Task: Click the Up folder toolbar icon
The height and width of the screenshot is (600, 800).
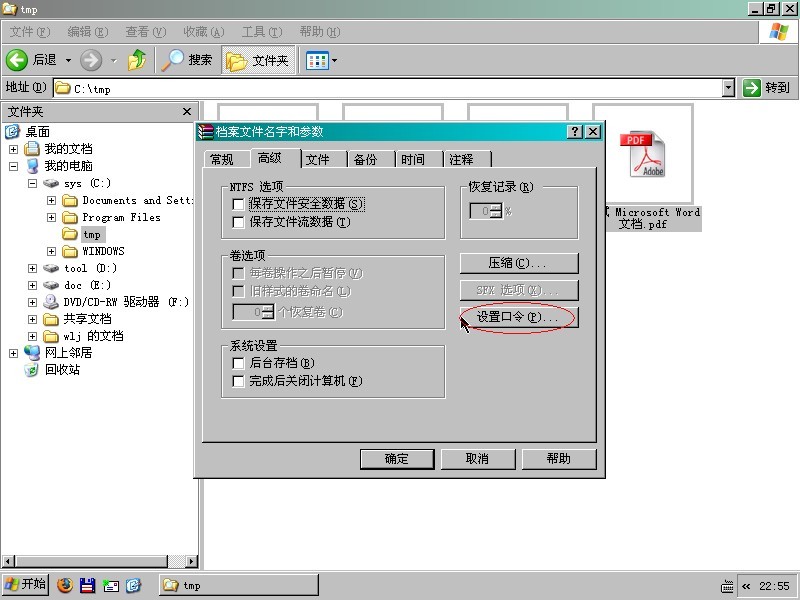Action: (137, 60)
